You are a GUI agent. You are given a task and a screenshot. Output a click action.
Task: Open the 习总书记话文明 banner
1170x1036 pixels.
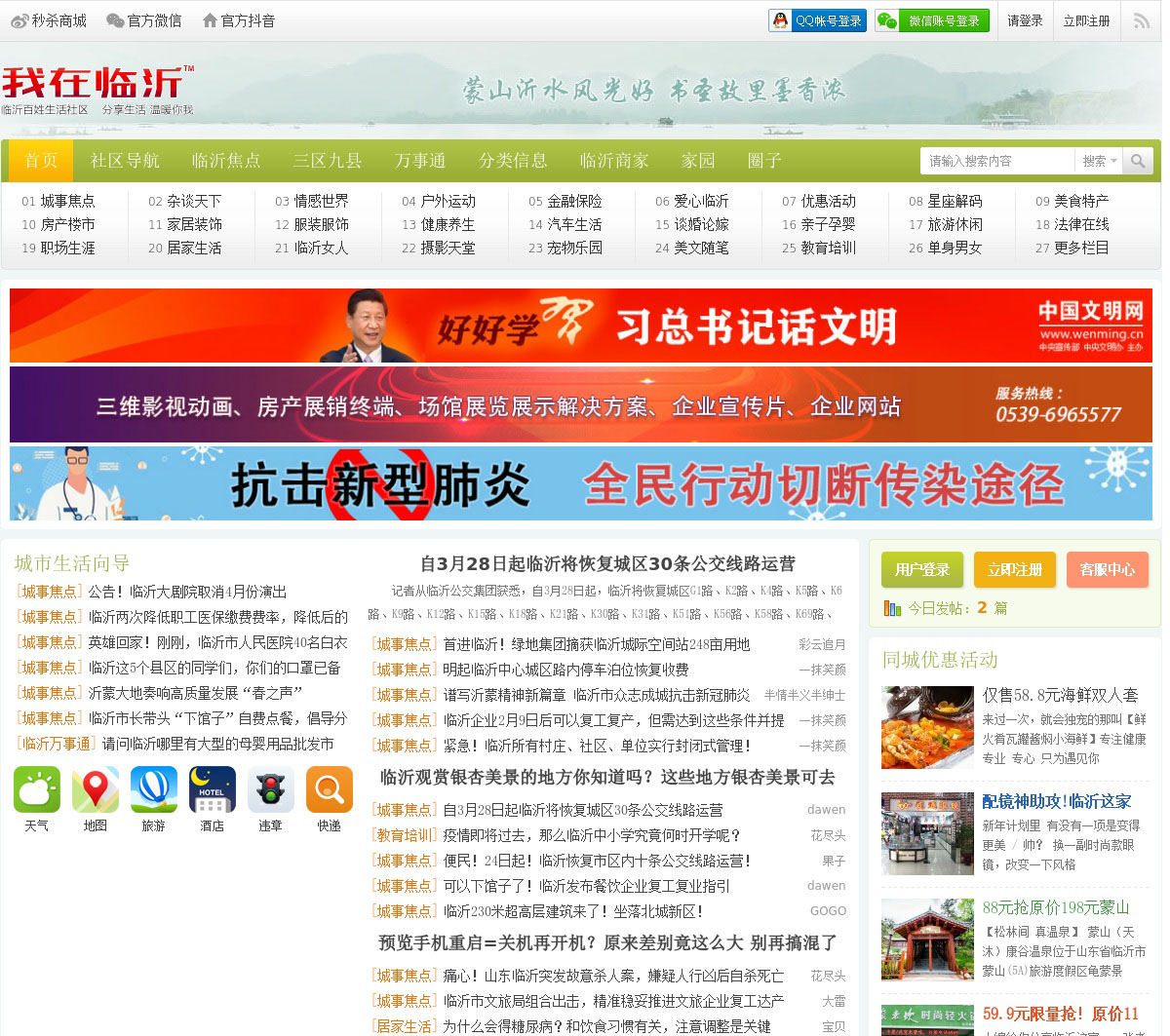[x=581, y=326]
